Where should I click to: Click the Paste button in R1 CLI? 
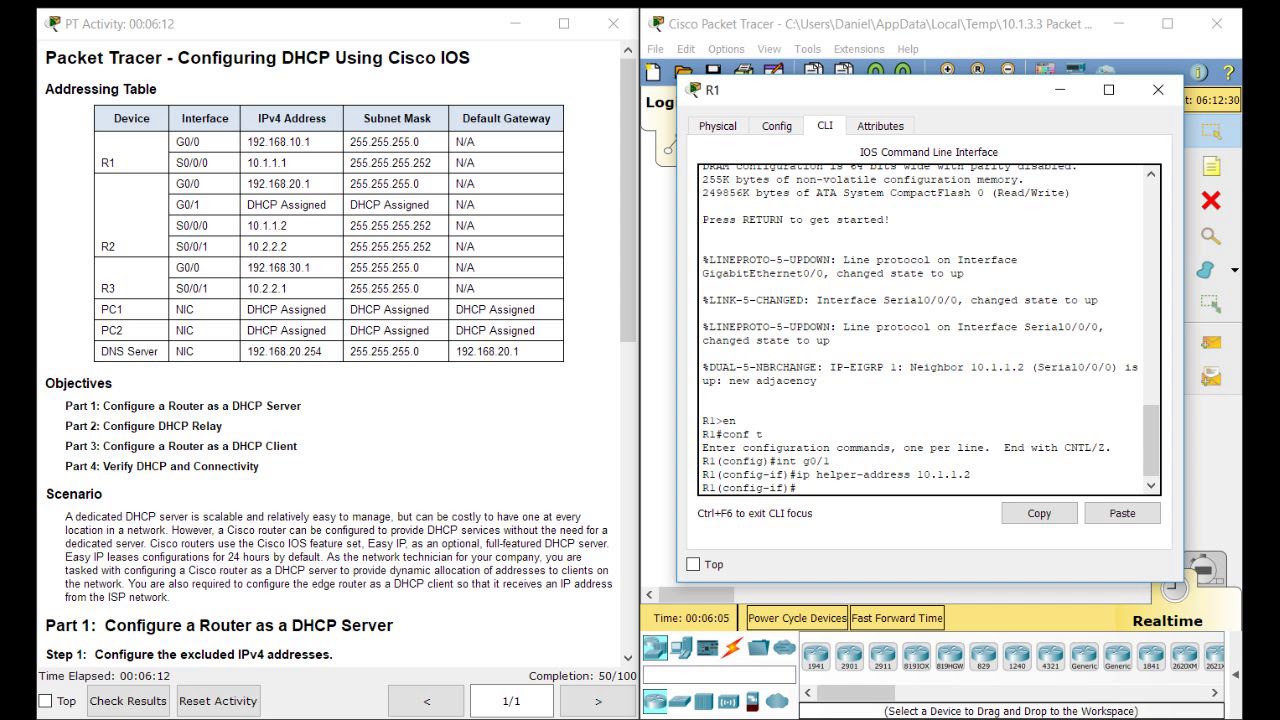tap(1122, 513)
